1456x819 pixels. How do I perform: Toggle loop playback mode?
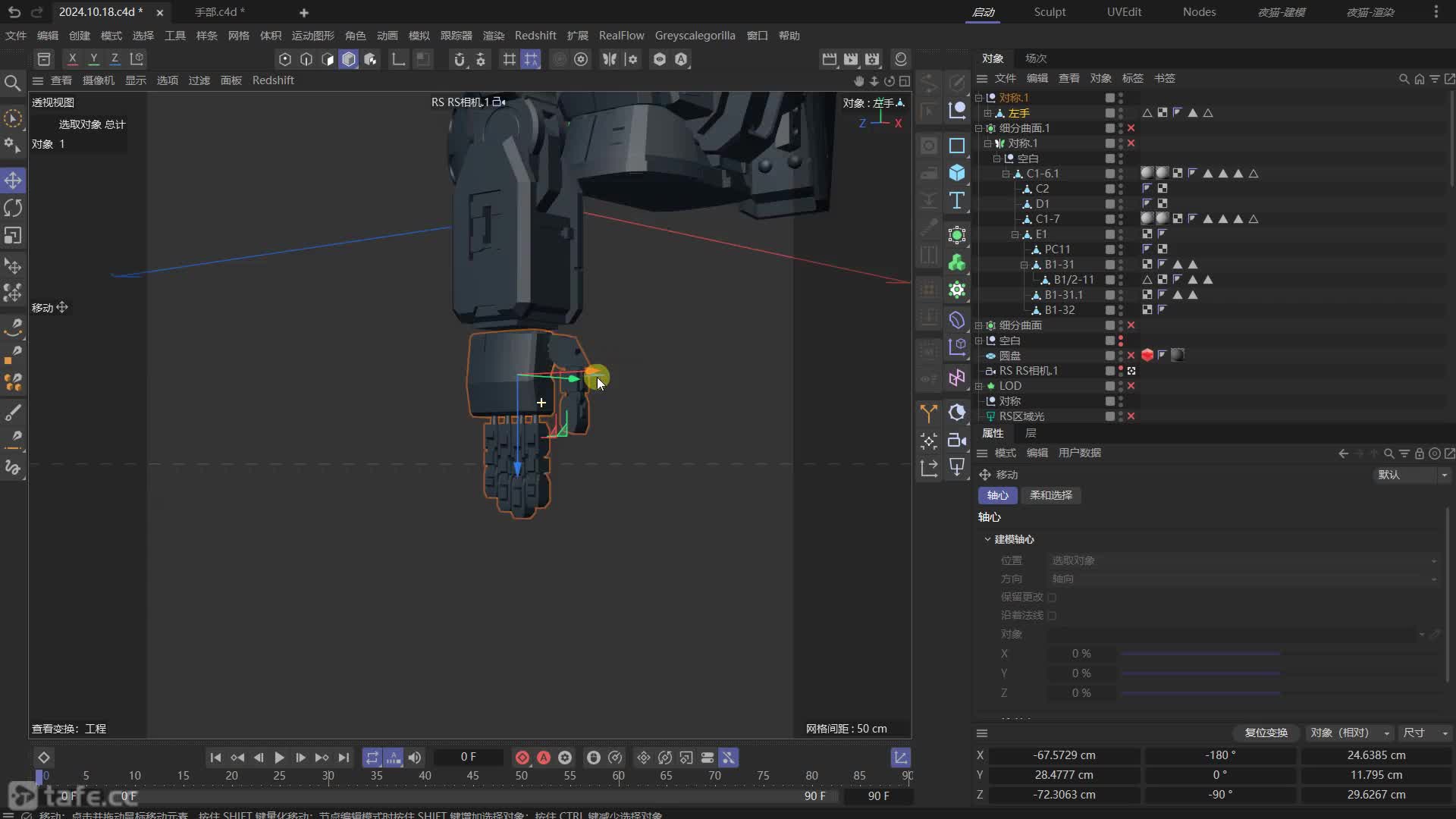click(372, 758)
